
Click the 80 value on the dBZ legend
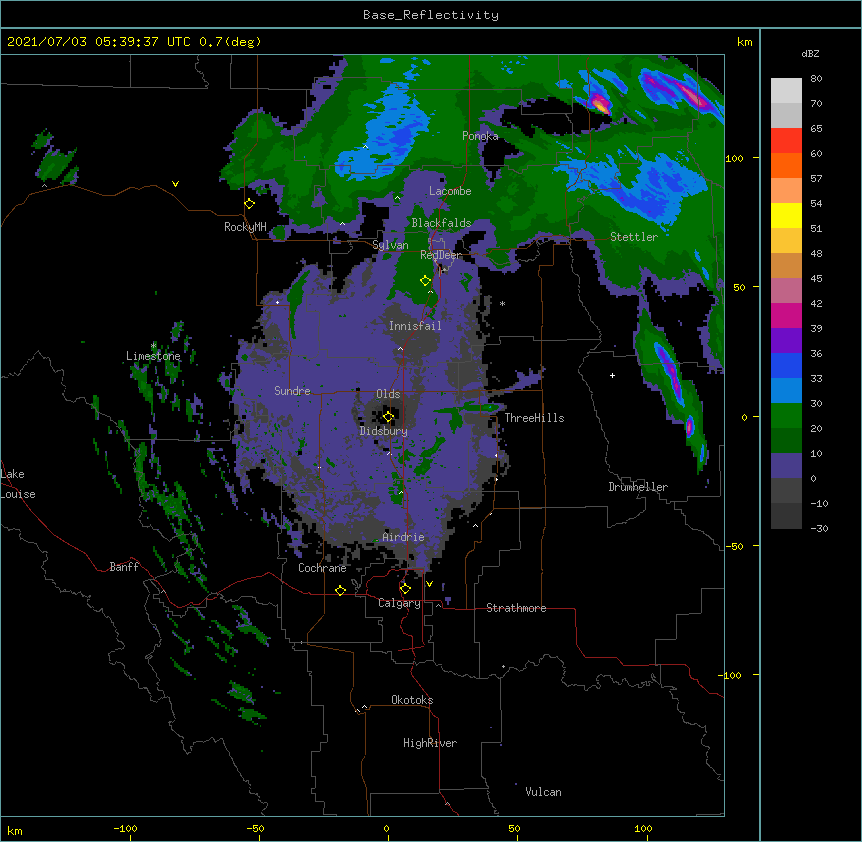tap(816, 79)
